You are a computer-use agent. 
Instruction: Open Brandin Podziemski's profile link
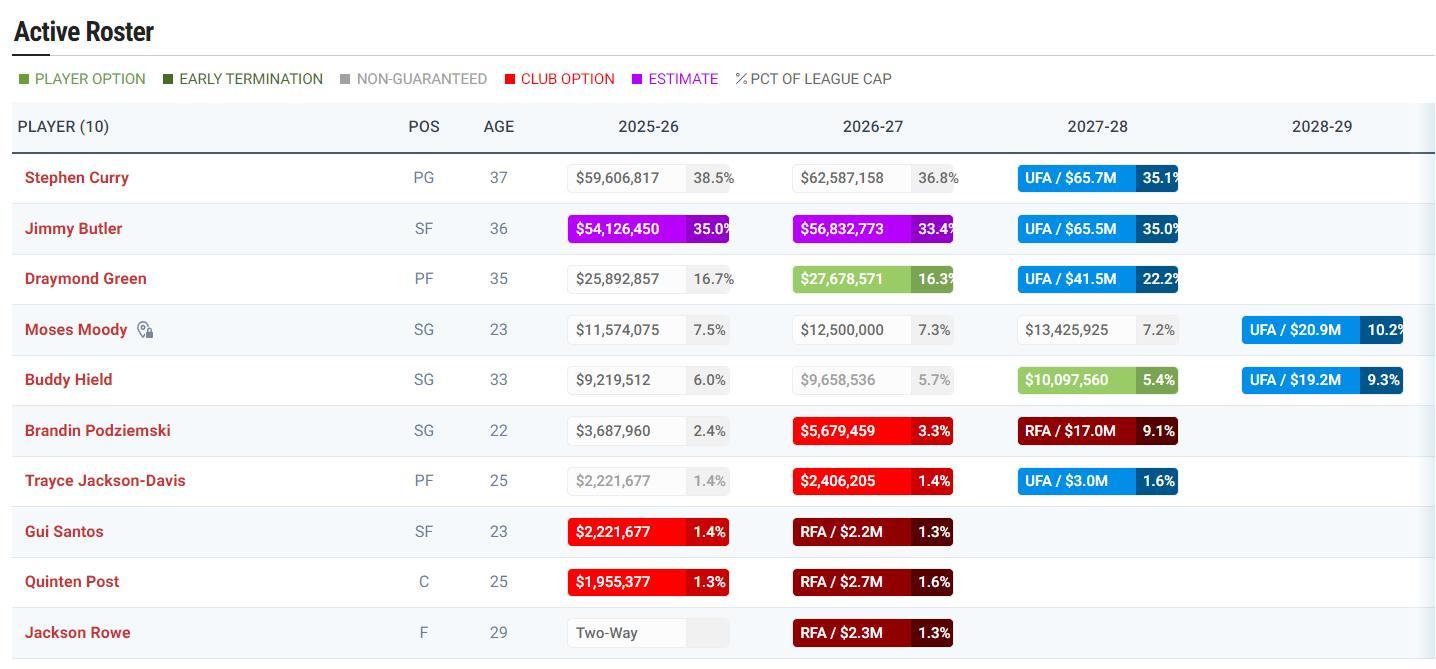pyautogui.click(x=97, y=430)
